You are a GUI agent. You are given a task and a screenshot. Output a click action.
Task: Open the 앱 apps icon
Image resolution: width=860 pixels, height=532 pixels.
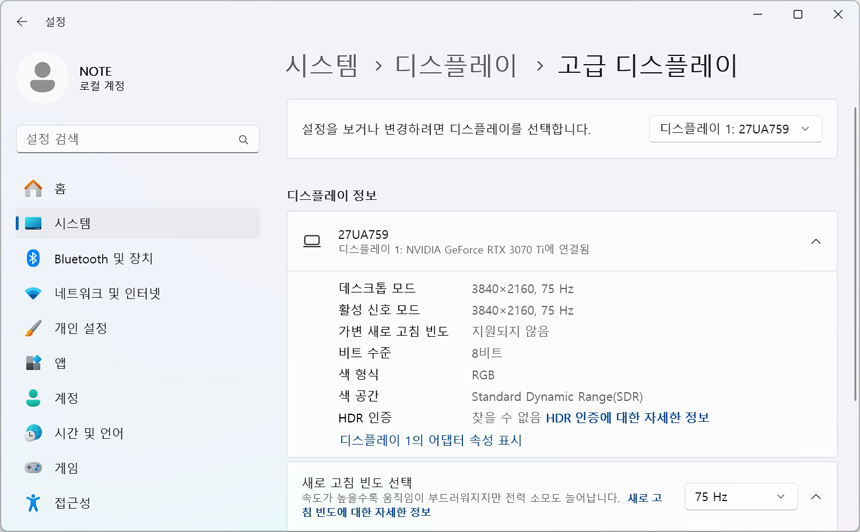[33, 363]
